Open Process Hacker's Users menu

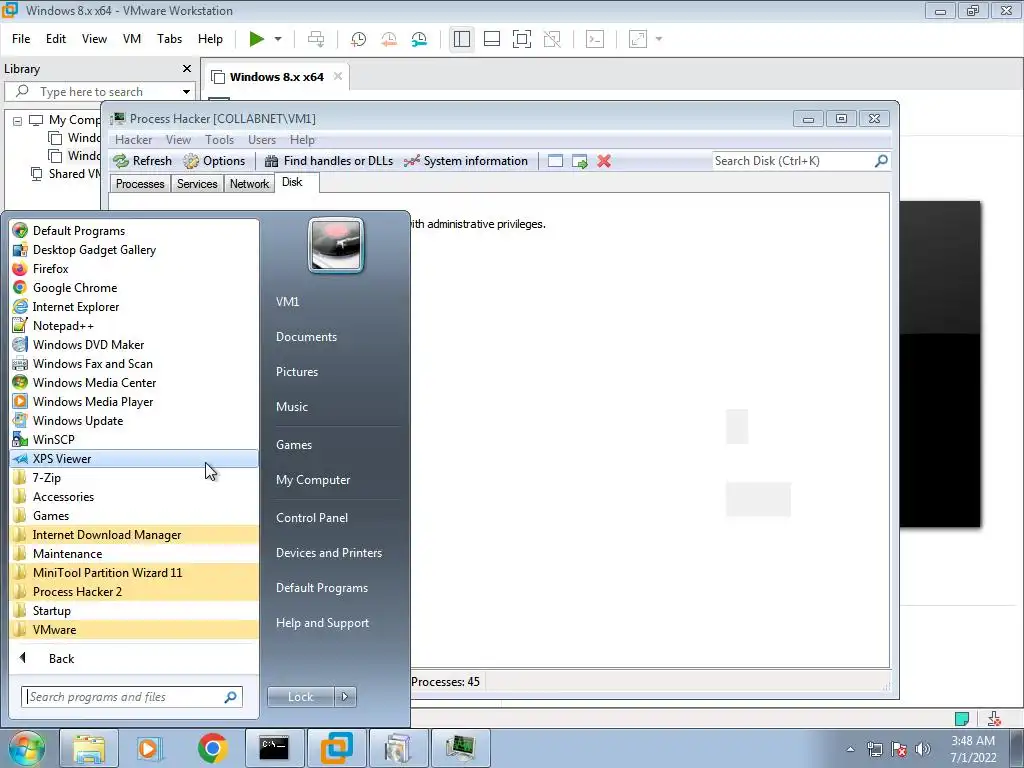pyautogui.click(x=262, y=140)
